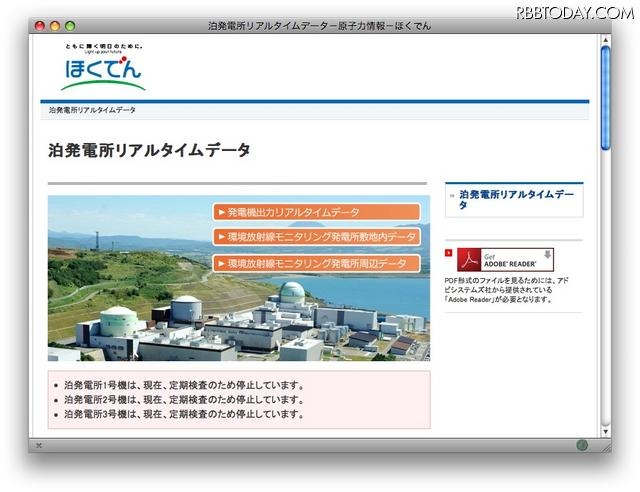Click the scrollbar down arrow

[x=606, y=431]
